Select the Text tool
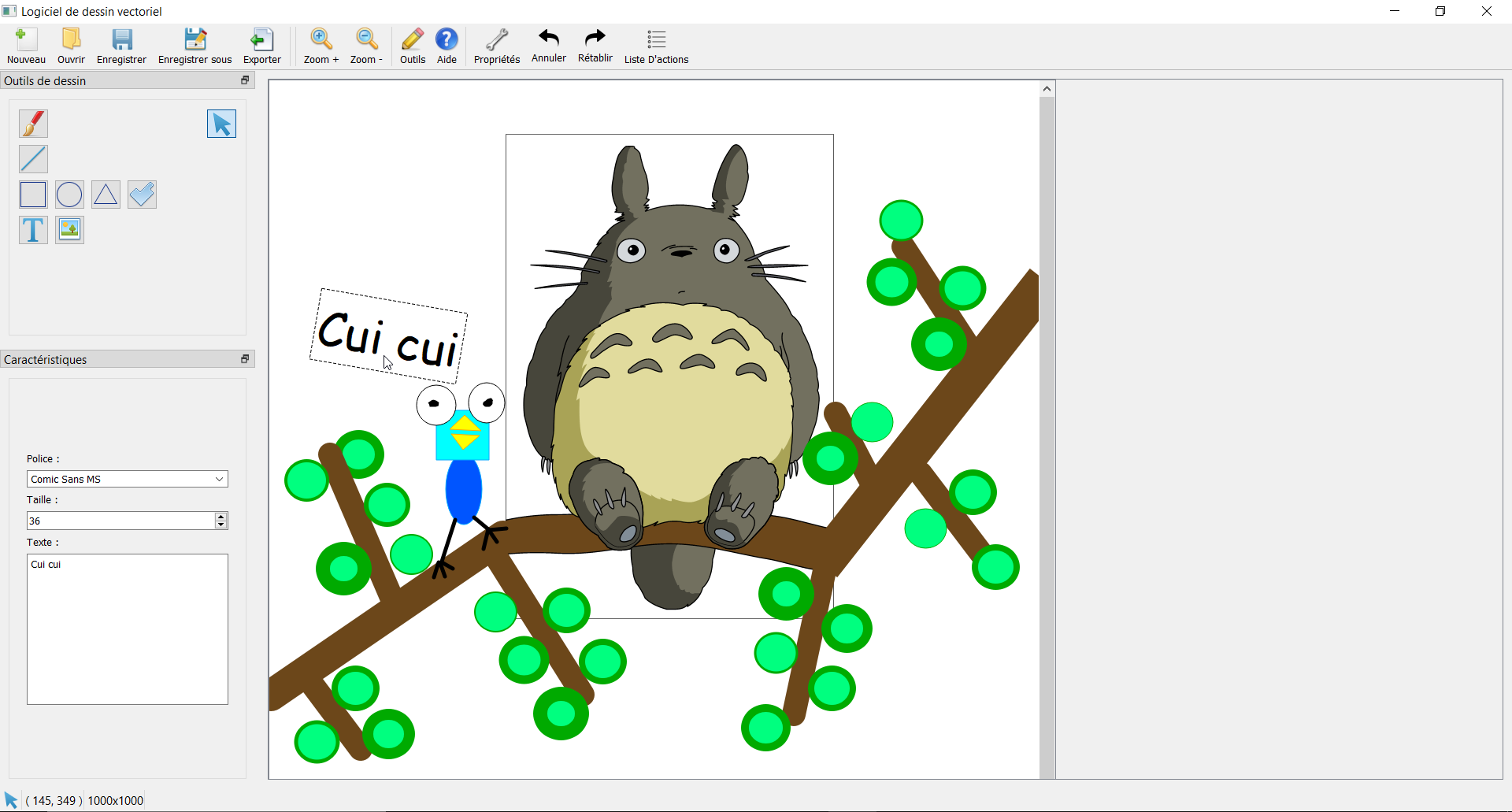The width and height of the screenshot is (1512, 812). click(x=33, y=229)
